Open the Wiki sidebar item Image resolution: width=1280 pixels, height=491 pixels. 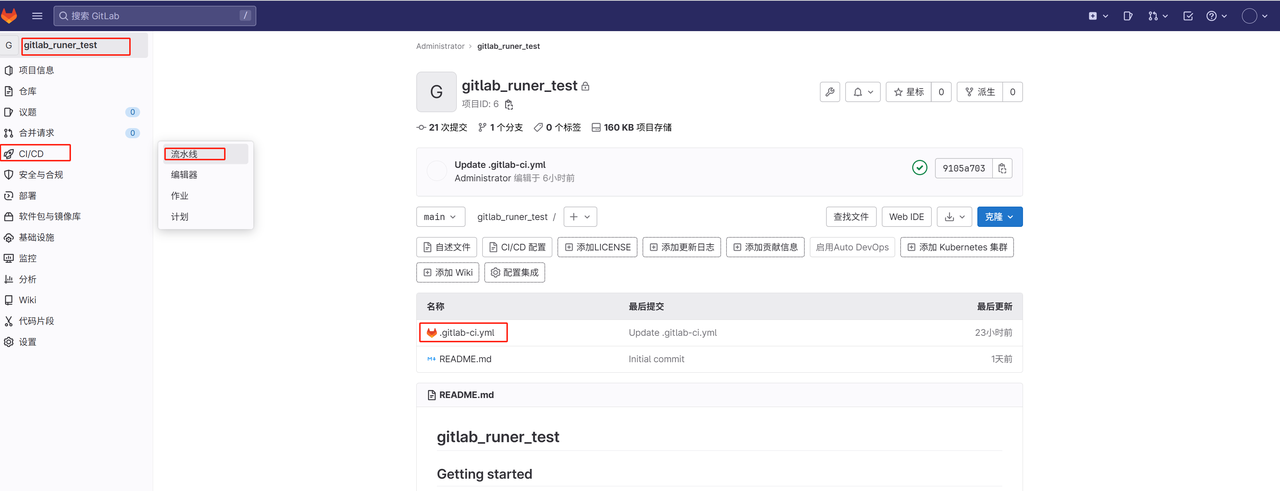point(28,300)
